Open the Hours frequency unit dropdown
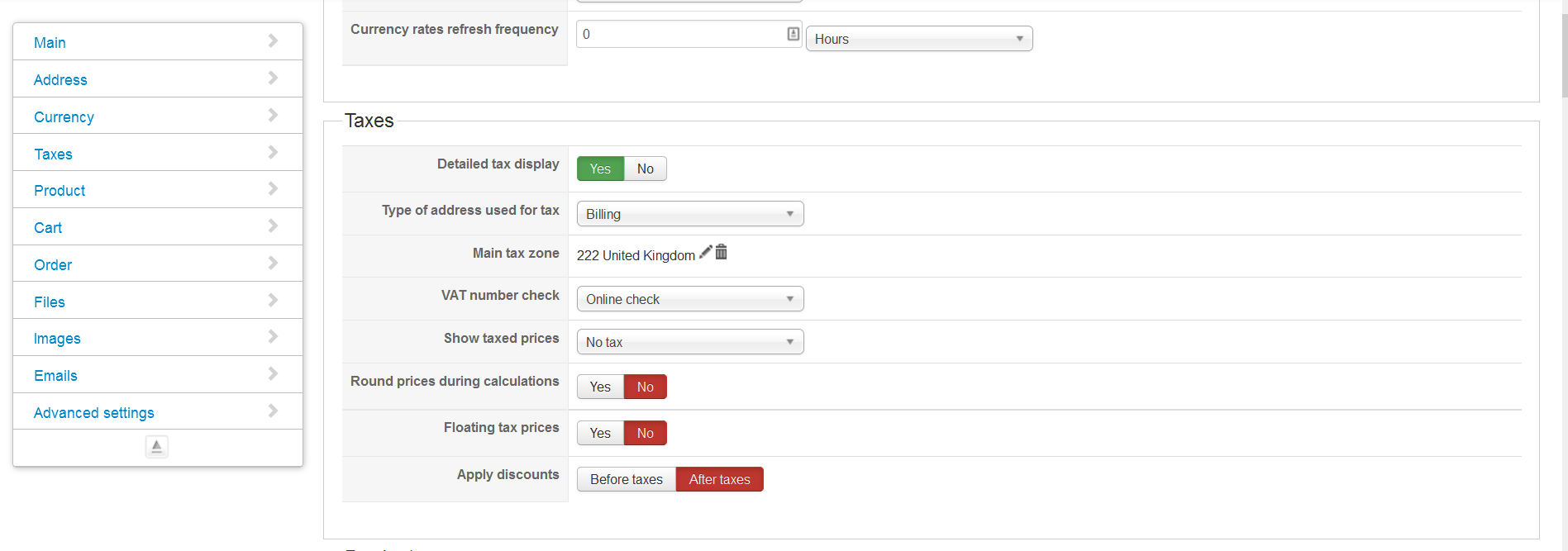The image size is (1568, 551). tap(918, 39)
